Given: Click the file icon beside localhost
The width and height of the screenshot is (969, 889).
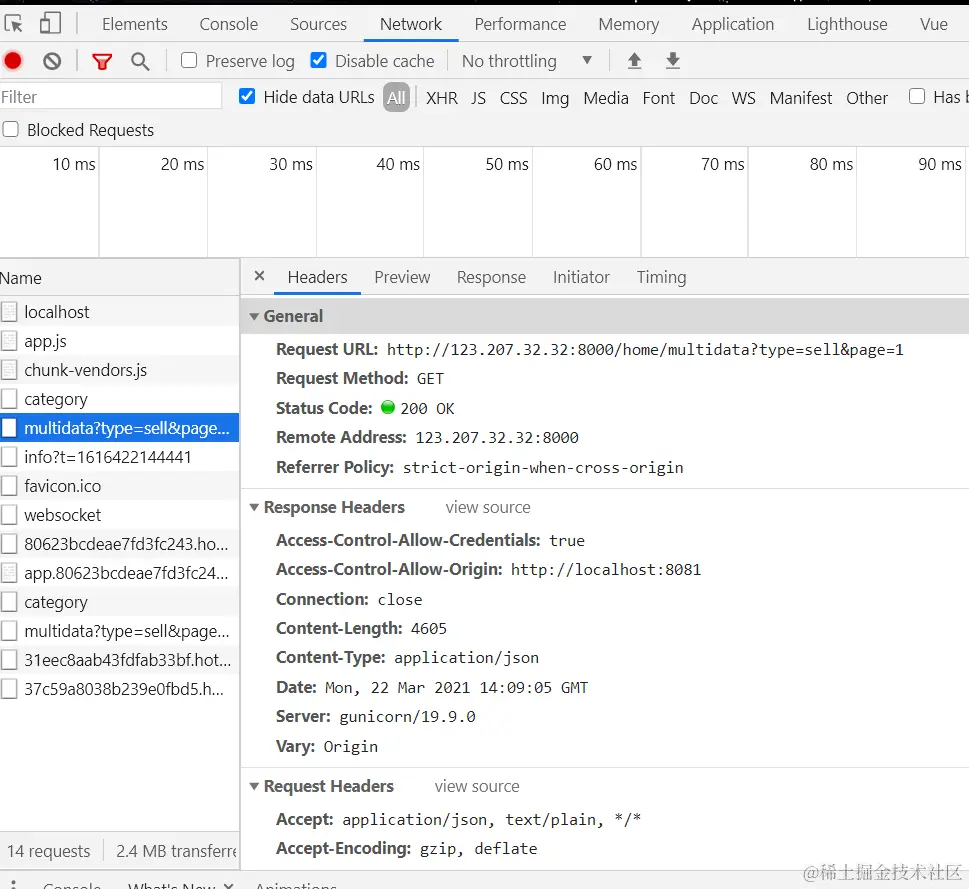Looking at the screenshot, I should (x=9, y=311).
